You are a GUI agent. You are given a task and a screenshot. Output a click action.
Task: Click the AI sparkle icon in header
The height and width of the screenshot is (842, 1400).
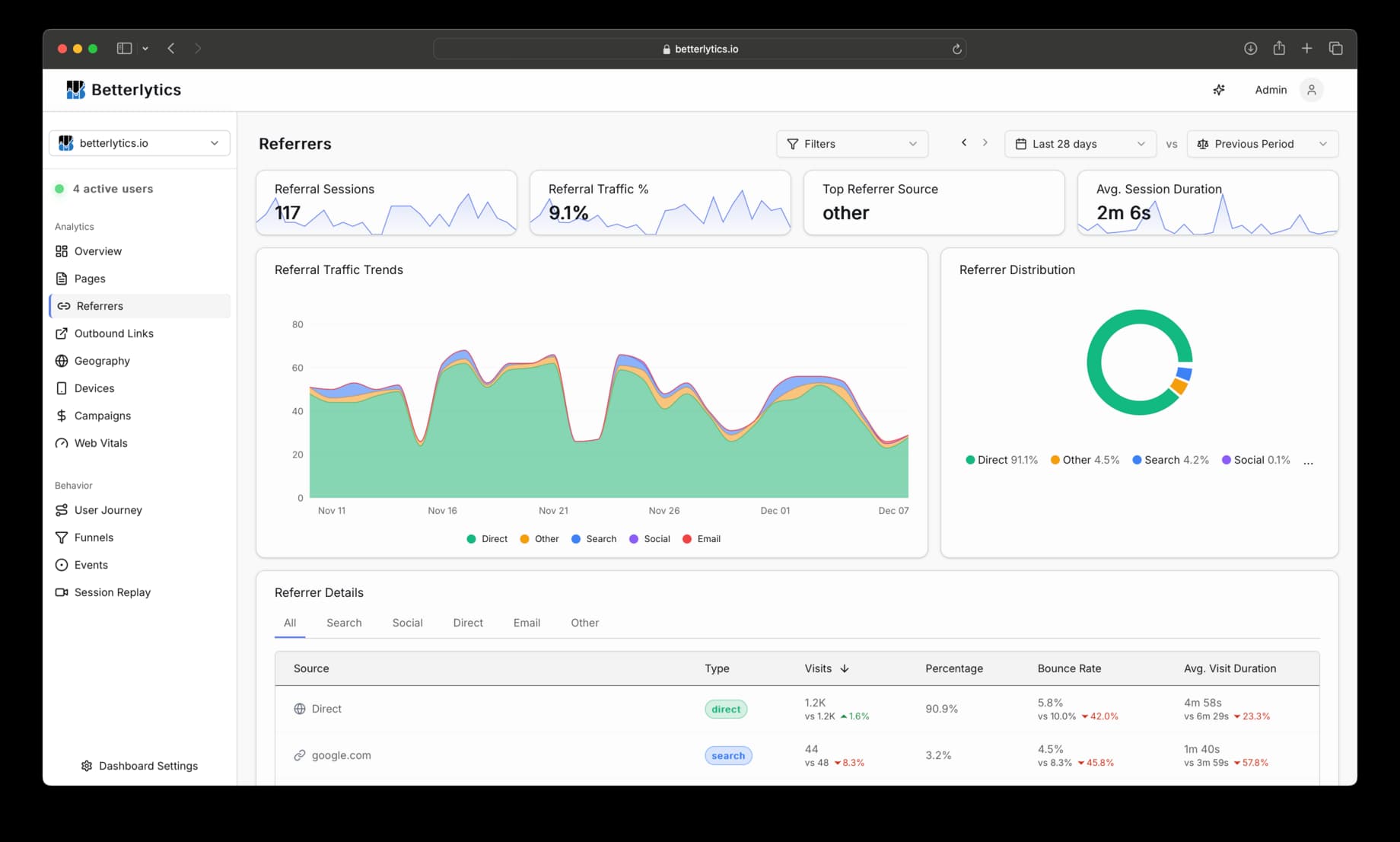pyautogui.click(x=1219, y=90)
